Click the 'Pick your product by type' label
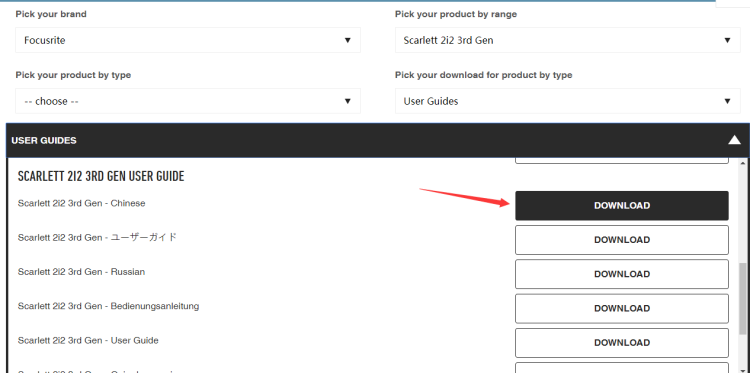Viewport: 750px width, 373px height. coord(73,75)
